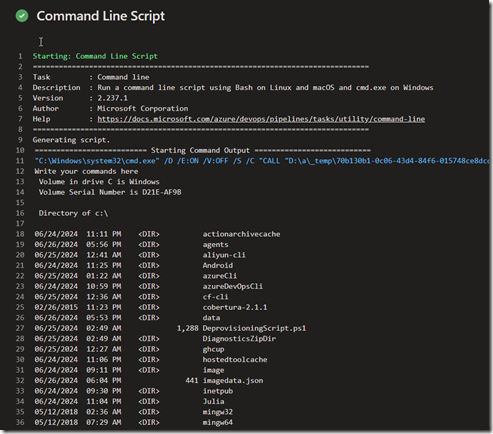This screenshot has height=434, width=493.
Task: Select 'Write your commands here' line
Action: point(86,171)
